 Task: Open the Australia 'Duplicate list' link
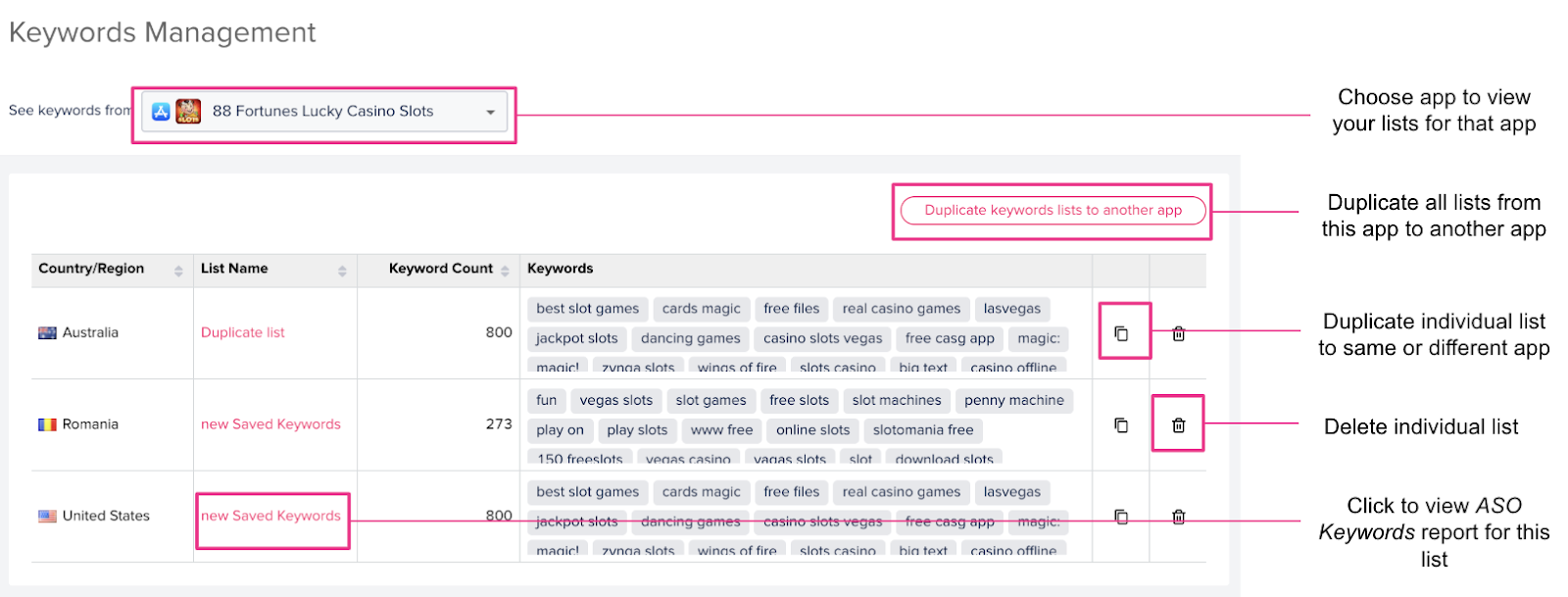pos(243,332)
